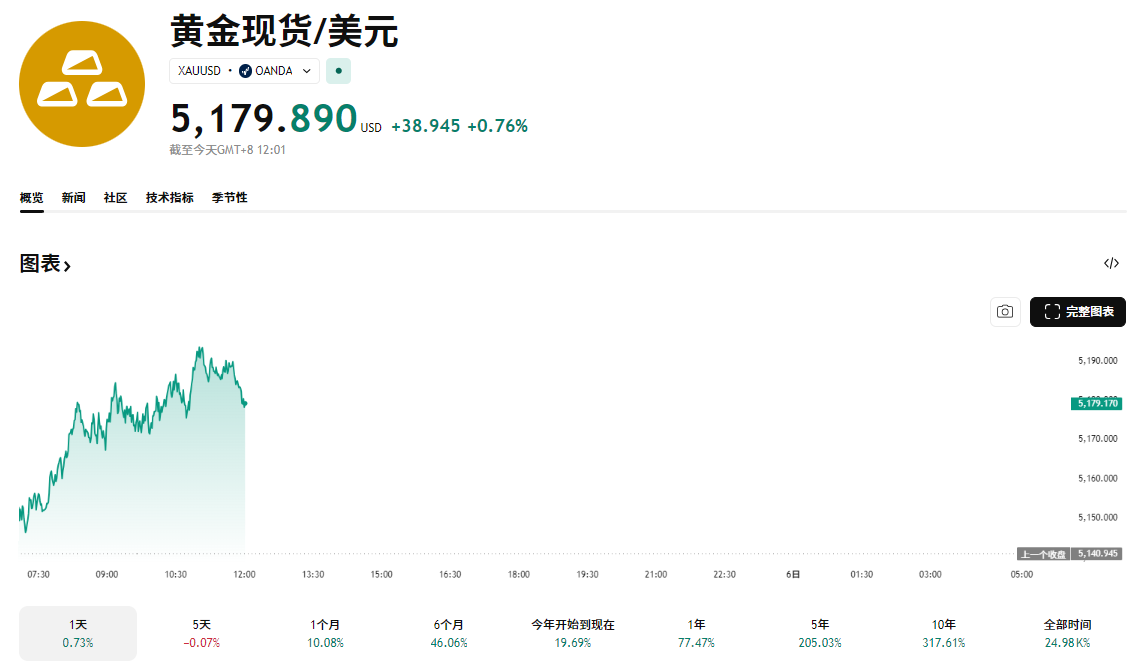This screenshot has width=1137, height=669.
Task: Open the 图表 section via its chevron
Action: click(67, 264)
